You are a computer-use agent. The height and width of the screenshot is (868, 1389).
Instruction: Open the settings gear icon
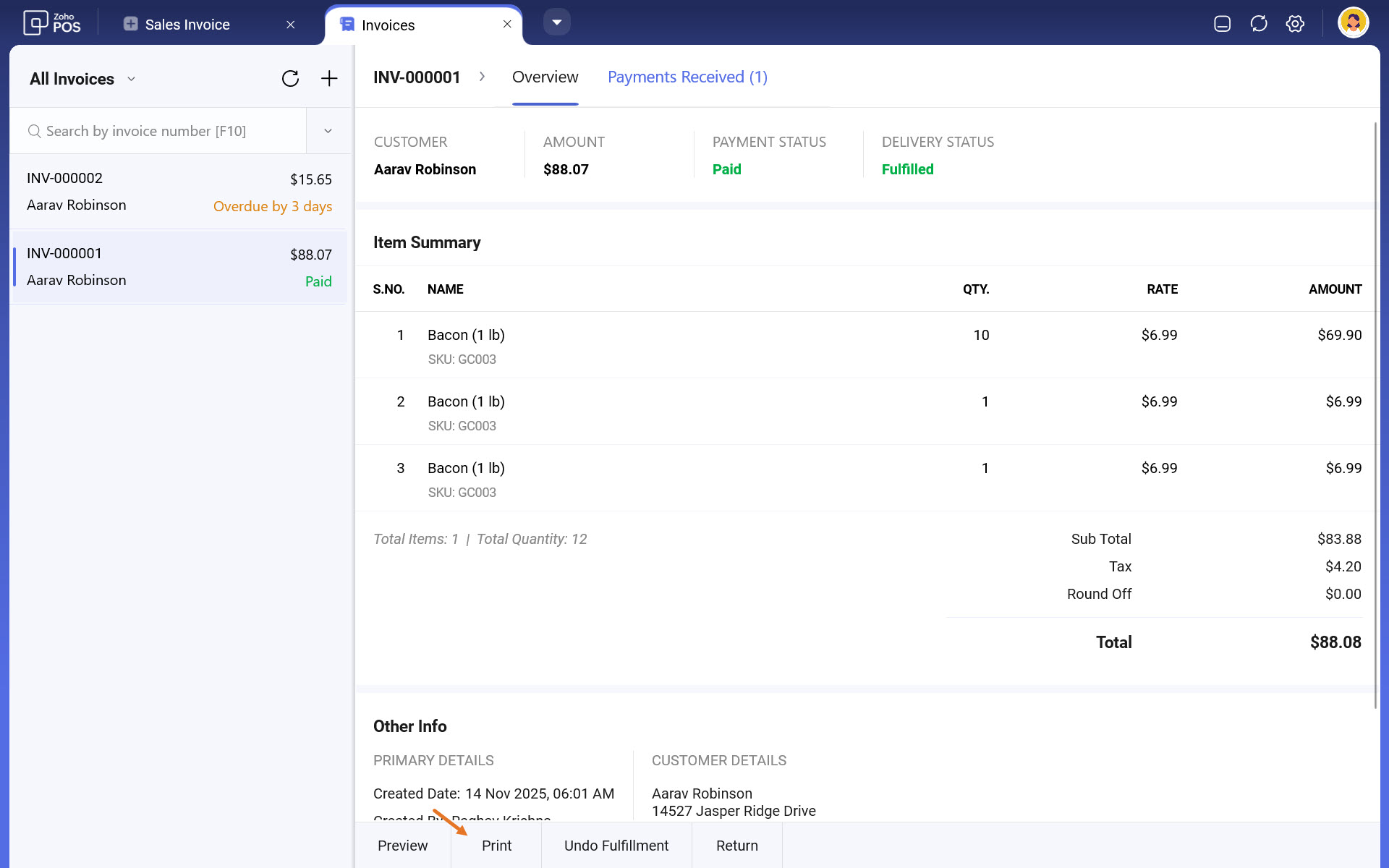1295,24
